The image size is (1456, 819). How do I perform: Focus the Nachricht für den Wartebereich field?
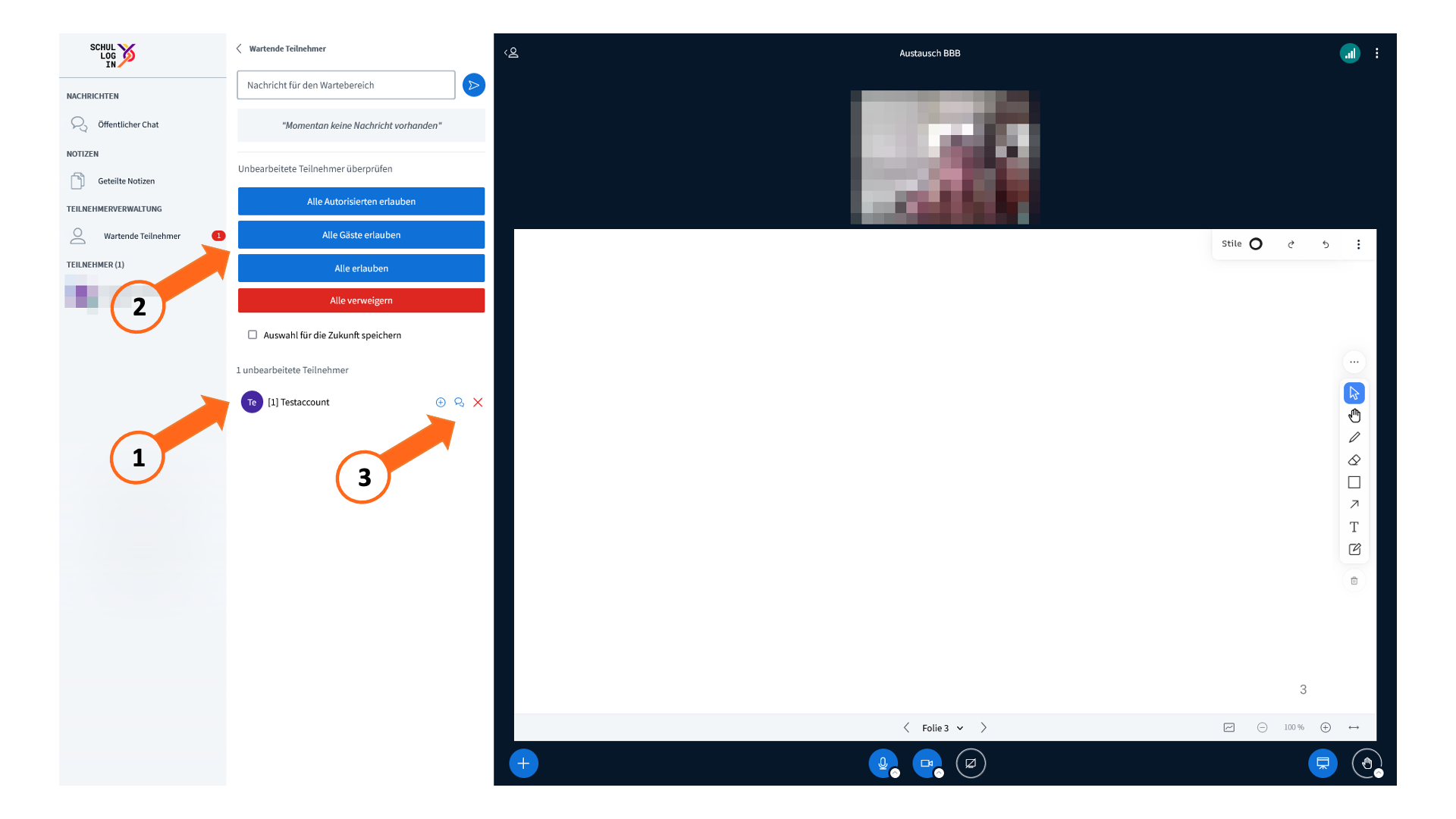coord(346,85)
